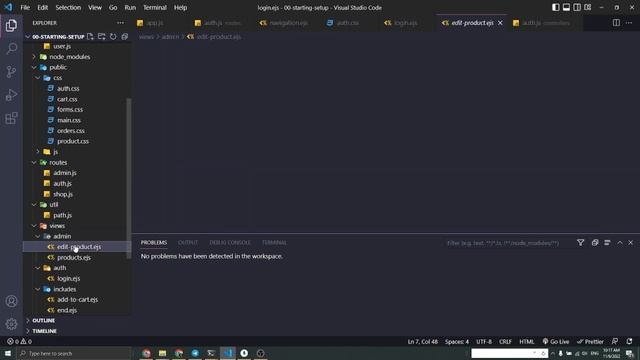
Task: Maximize the bottom panel with chevron
Action: point(620,242)
